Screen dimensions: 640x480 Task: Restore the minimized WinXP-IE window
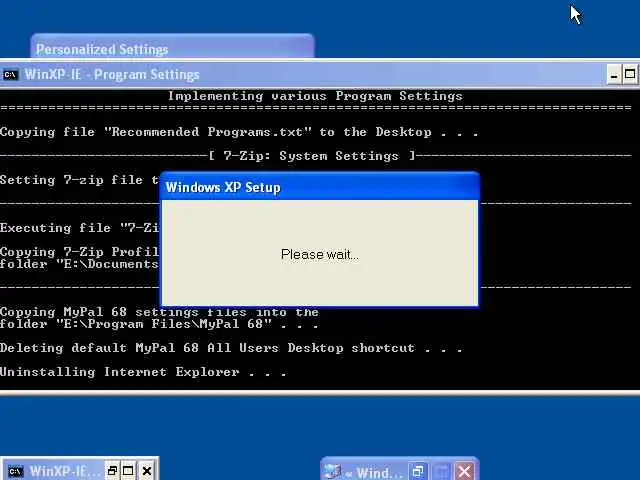tap(112, 471)
